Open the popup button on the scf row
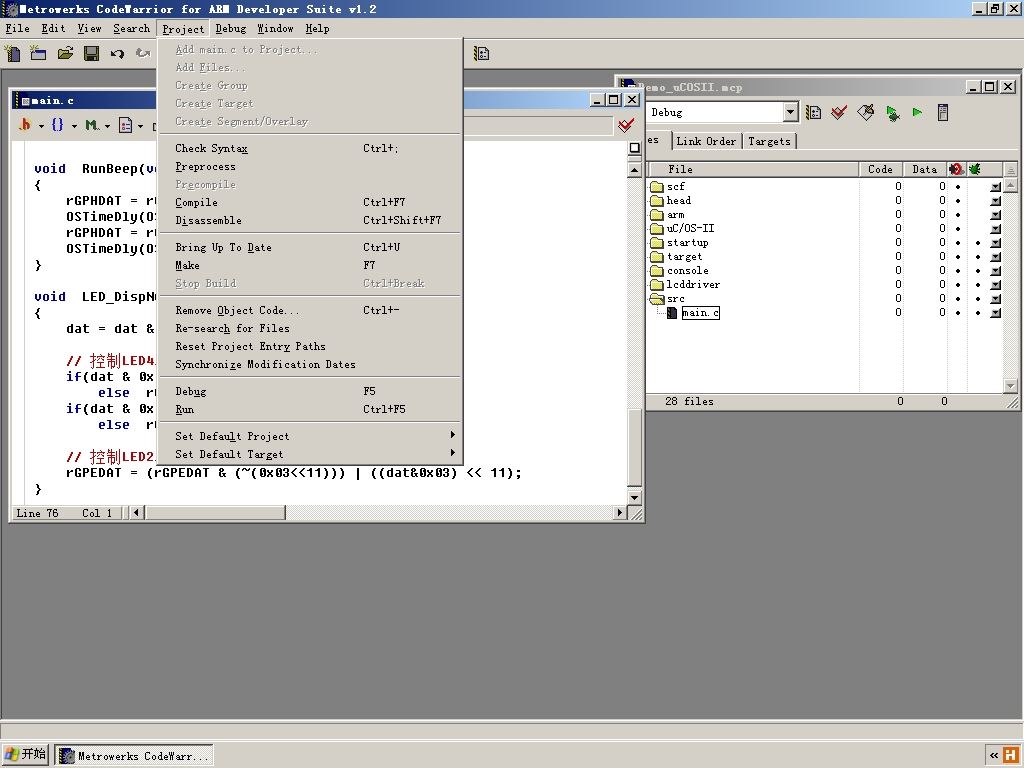Image resolution: width=1024 pixels, height=768 pixels. coord(995,187)
